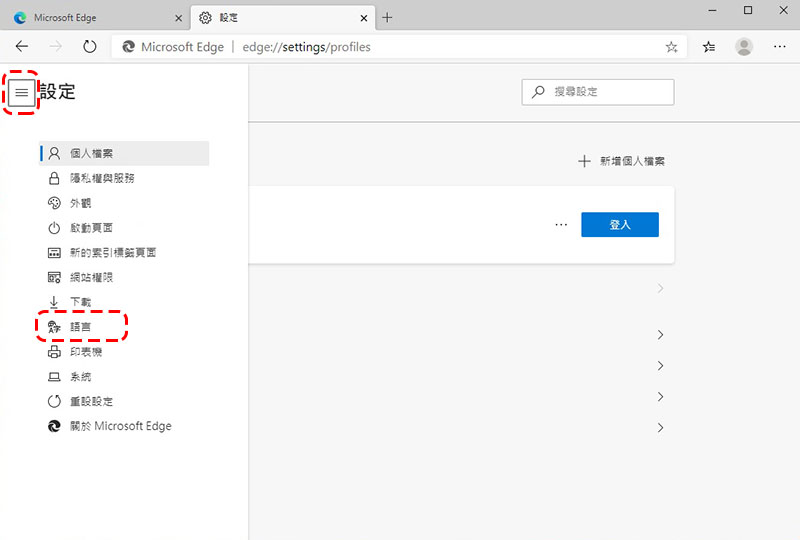The width and height of the screenshot is (800, 540).
Task: Click the 登入 sign-in button
Action: tap(620, 225)
